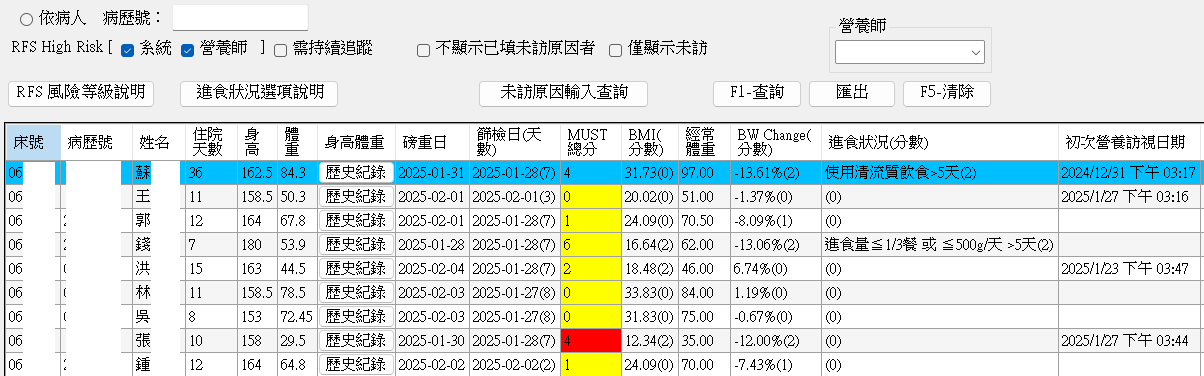Select the 依病人 radio button
This screenshot has height=376, width=1204.
click(27, 18)
